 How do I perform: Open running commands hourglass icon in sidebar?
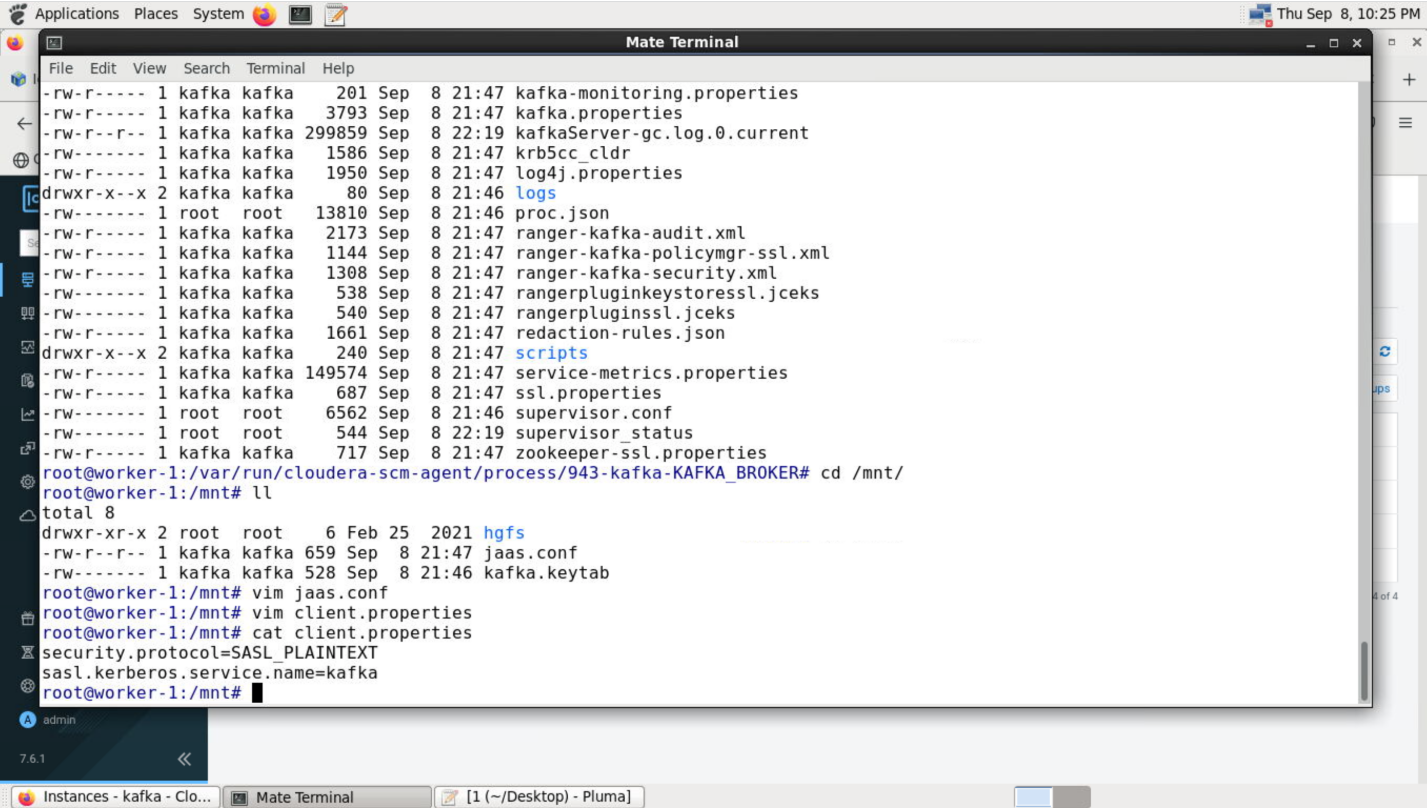(28, 653)
